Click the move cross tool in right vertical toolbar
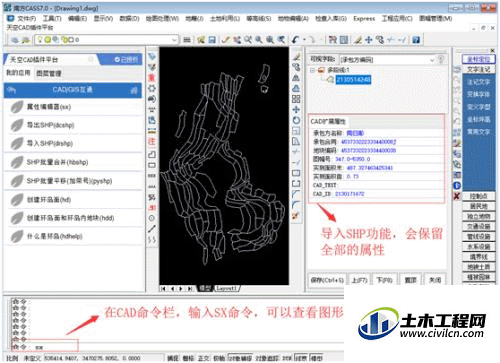This screenshot has width=500, height=363. 296,109
